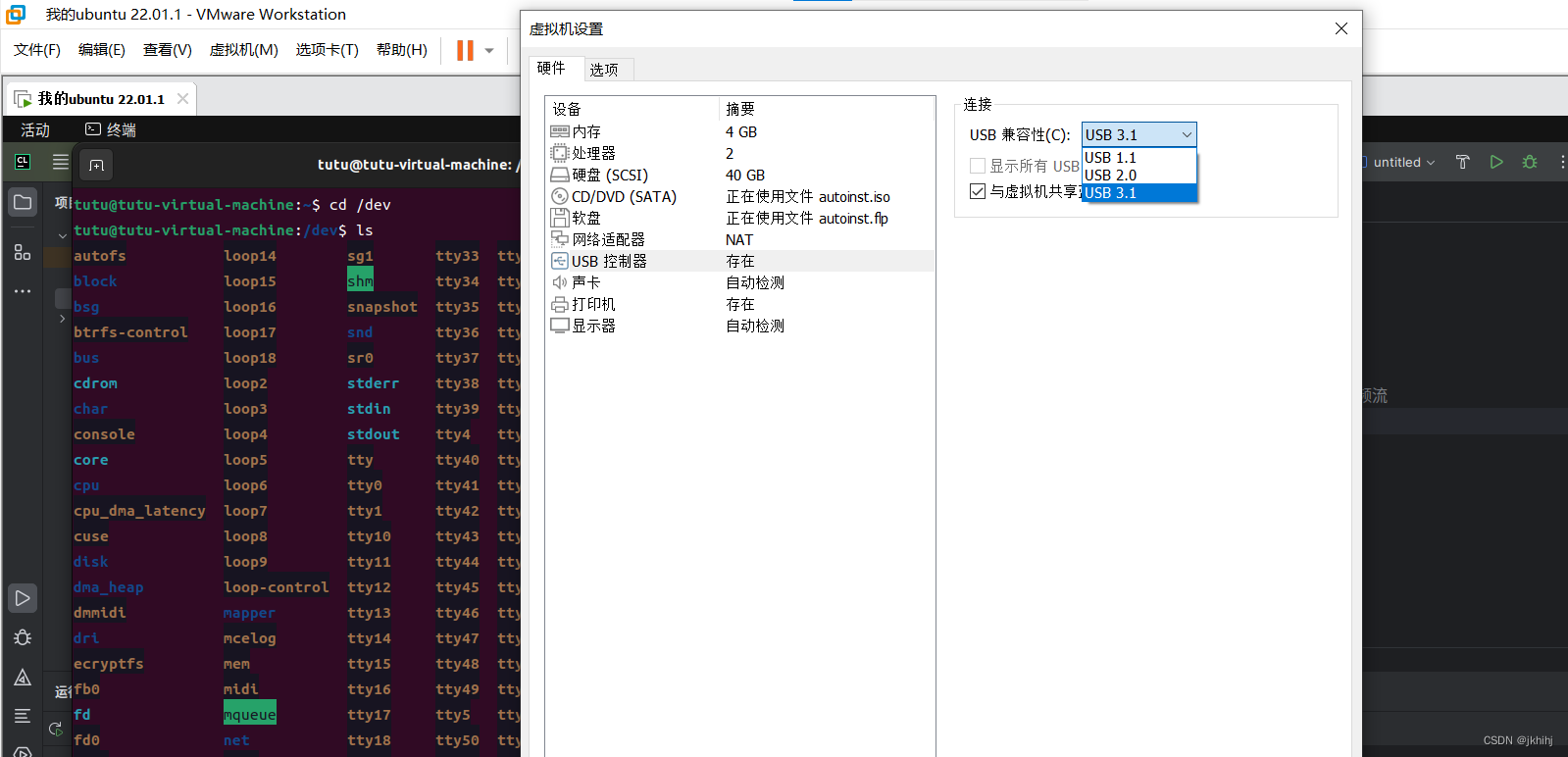The image size is (1568, 757).
Task: Select the 处理器 device row
Action: coord(740,153)
